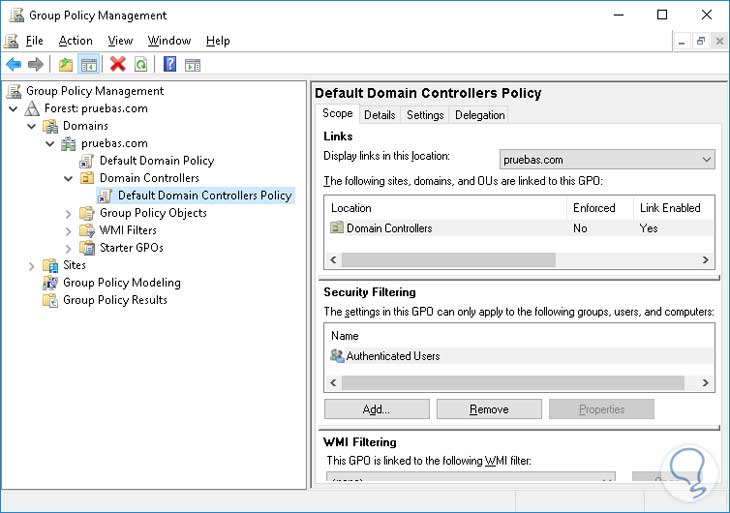
Task: Click the blue Help question mark icon
Action: tap(170, 64)
